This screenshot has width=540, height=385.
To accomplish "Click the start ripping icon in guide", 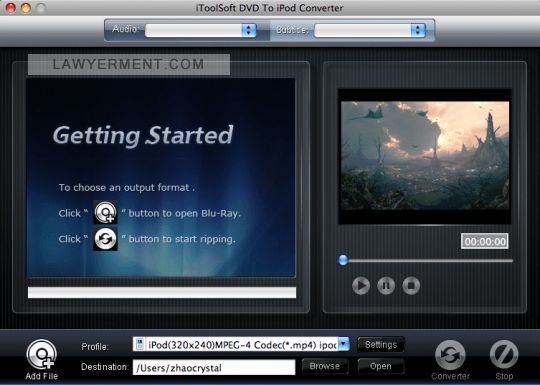I will coord(105,238).
